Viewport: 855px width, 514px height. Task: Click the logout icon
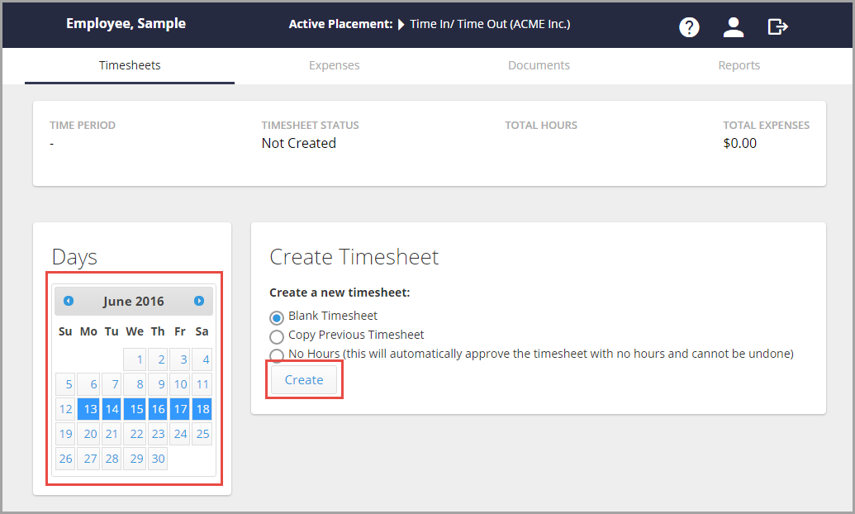(777, 27)
